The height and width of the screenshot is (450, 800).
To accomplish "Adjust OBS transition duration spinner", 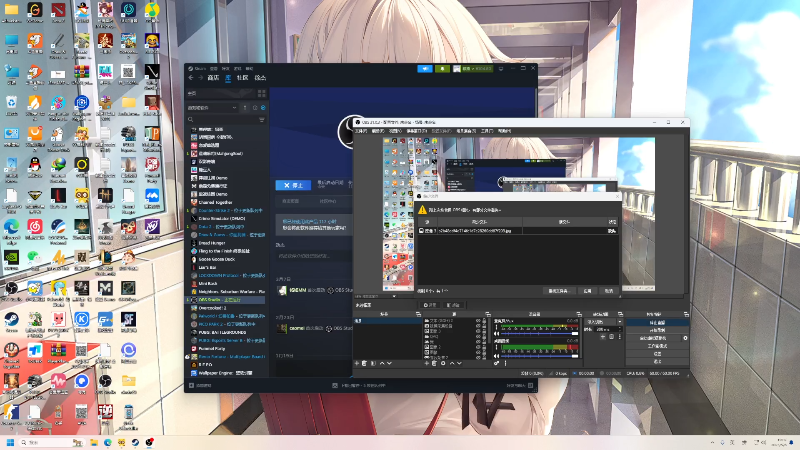I will tap(609, 329).
